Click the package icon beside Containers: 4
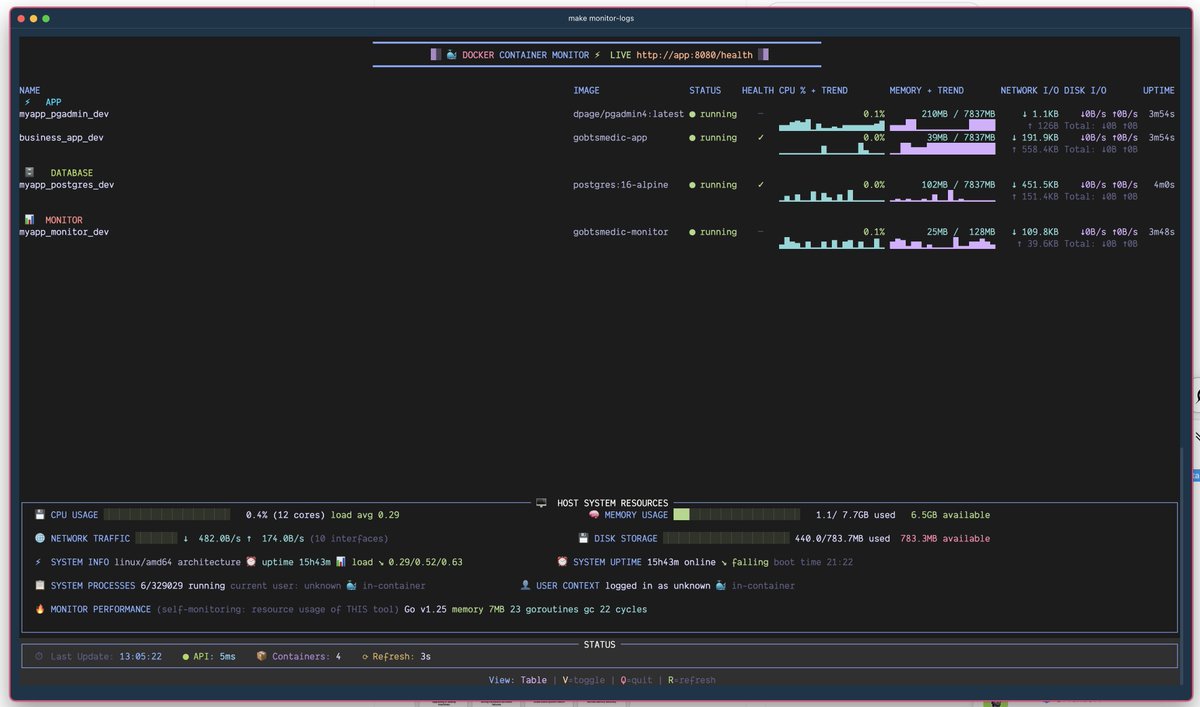1200x707 pixels. [261, 656]
